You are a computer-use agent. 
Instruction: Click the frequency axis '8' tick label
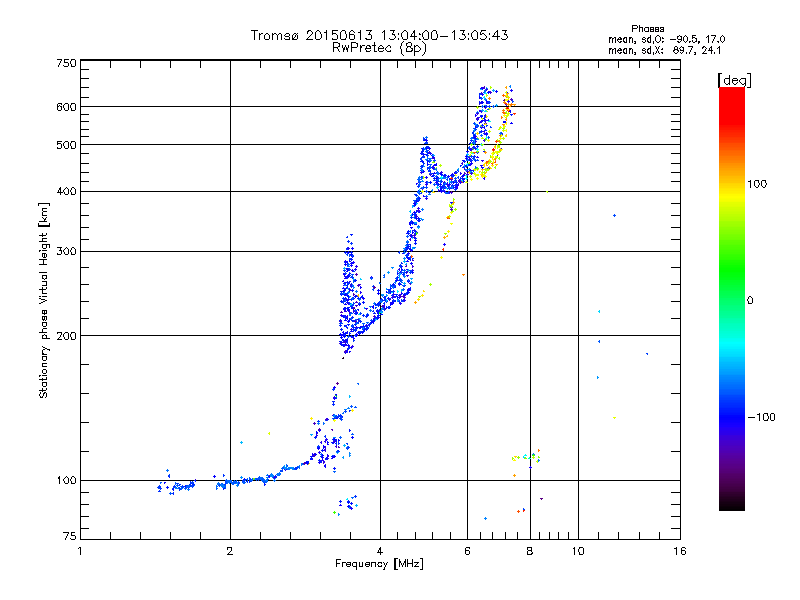530,551
